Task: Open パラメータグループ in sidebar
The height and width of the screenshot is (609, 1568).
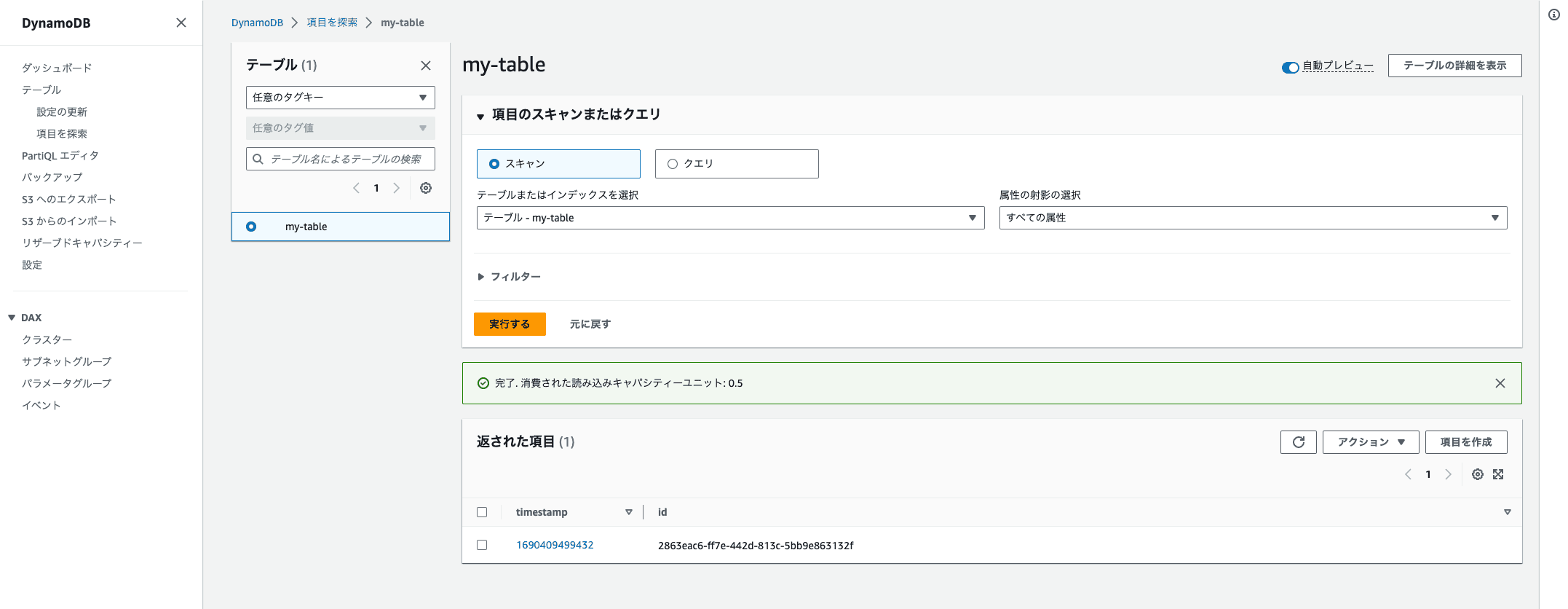Action: click(x=67, y=383)
